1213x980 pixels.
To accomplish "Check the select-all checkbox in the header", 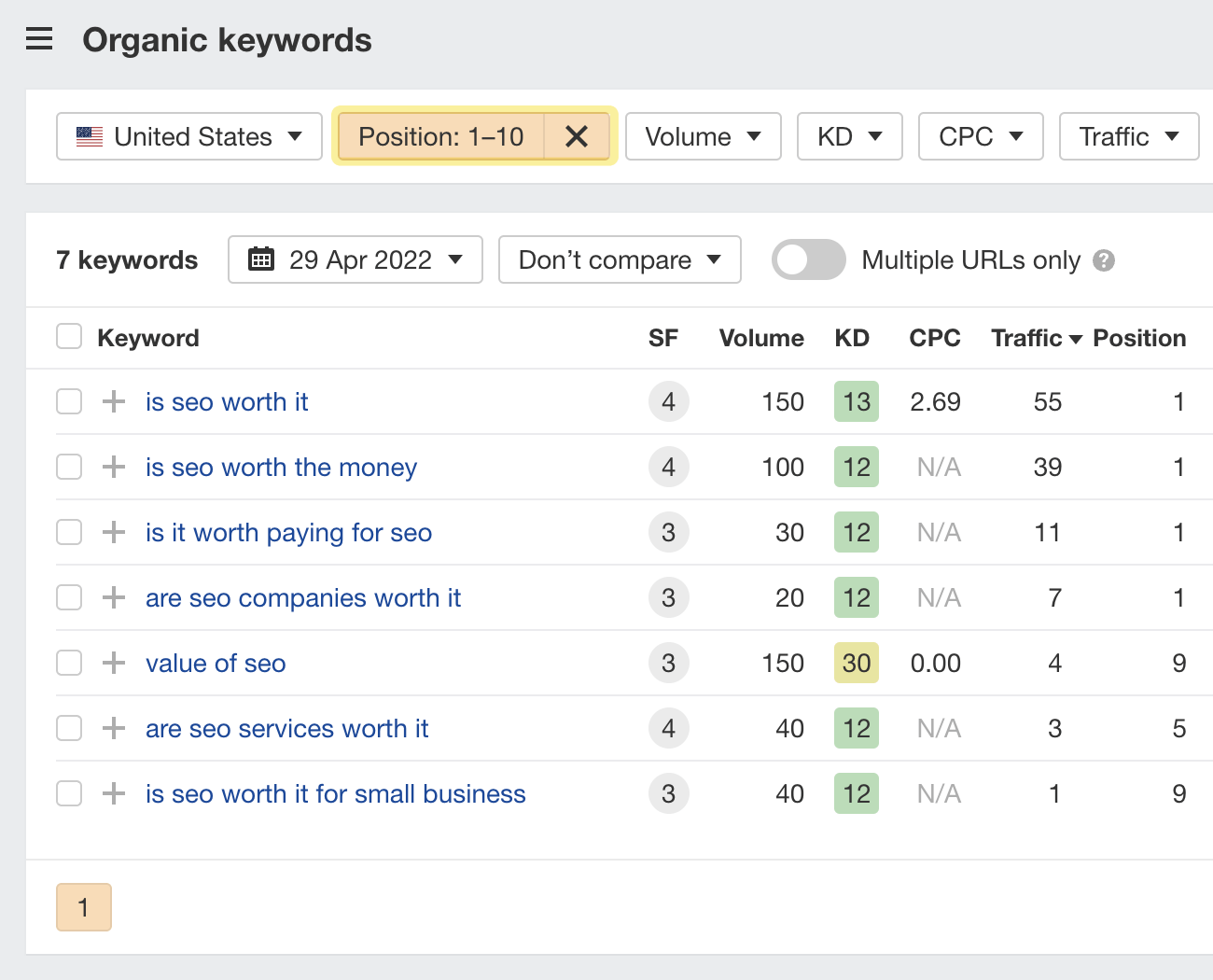I will point(69,336).
